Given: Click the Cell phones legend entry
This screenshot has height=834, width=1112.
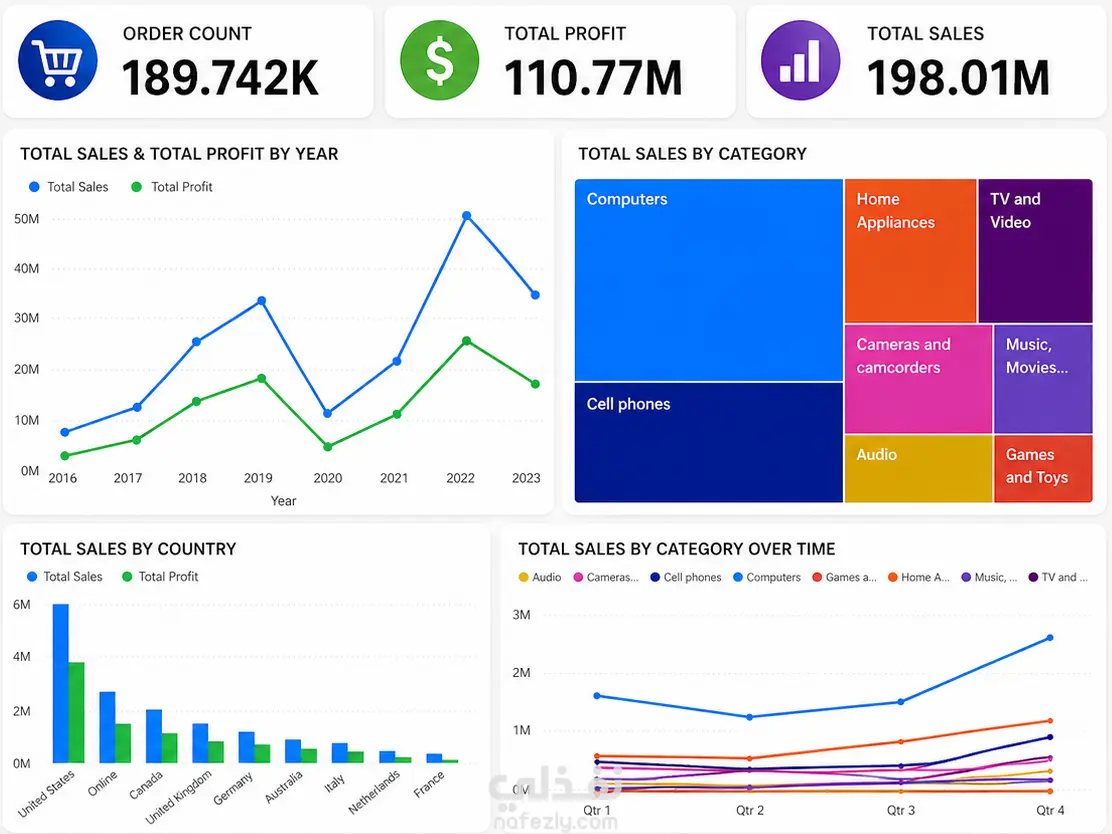Looking at the screenshot, I should (686, 577).
